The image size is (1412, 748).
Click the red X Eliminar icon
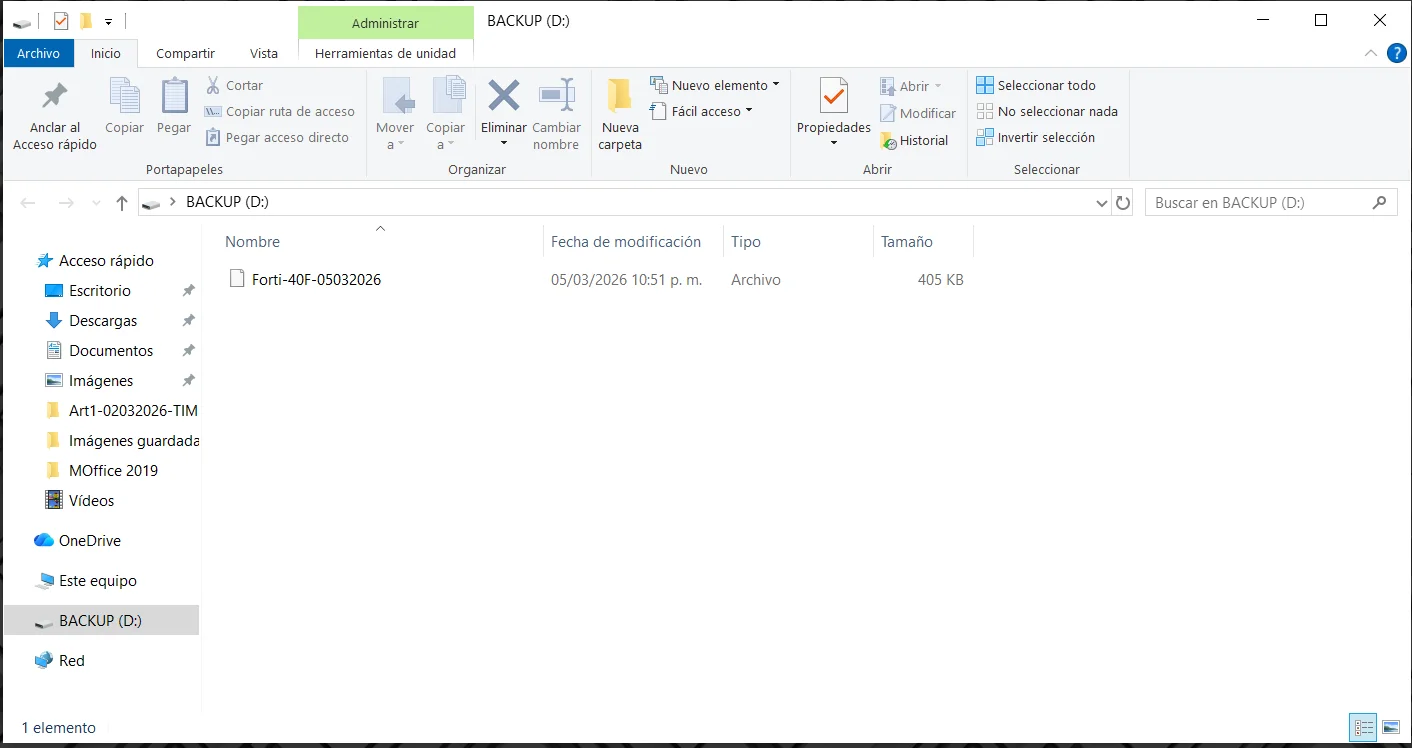tap(503, 96)
